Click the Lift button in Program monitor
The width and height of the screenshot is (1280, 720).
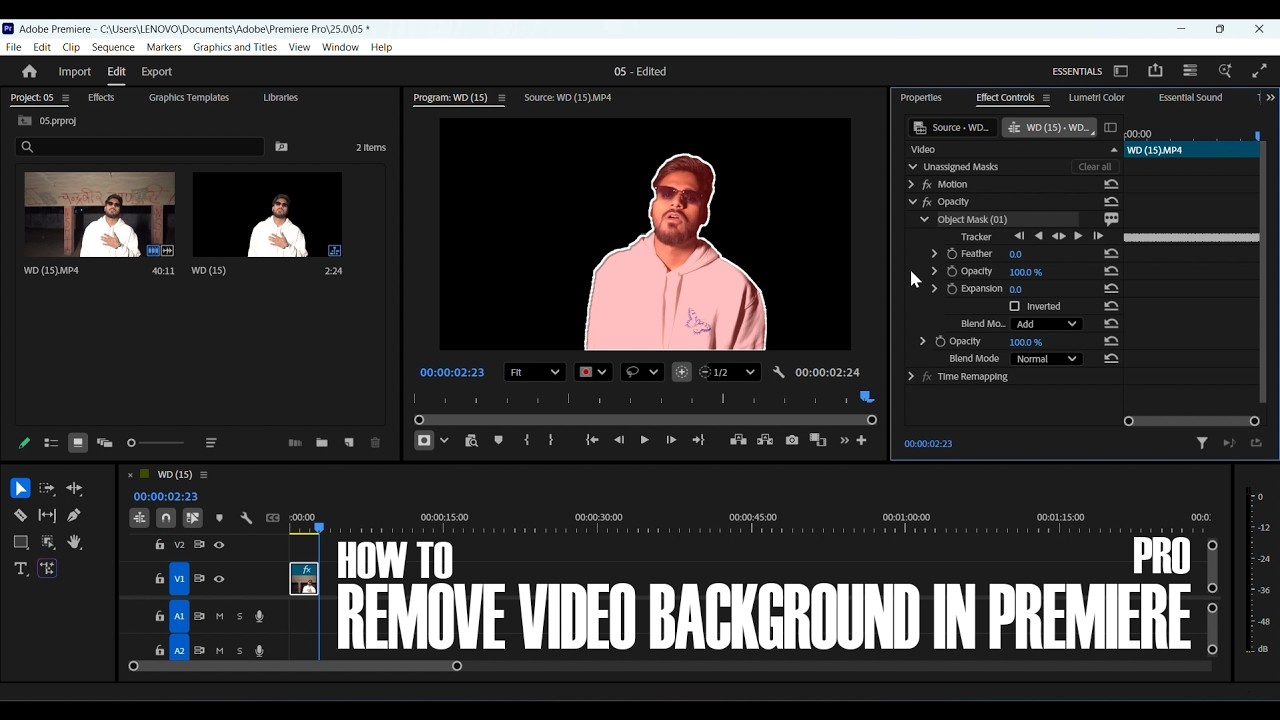[x=738, y=440]
